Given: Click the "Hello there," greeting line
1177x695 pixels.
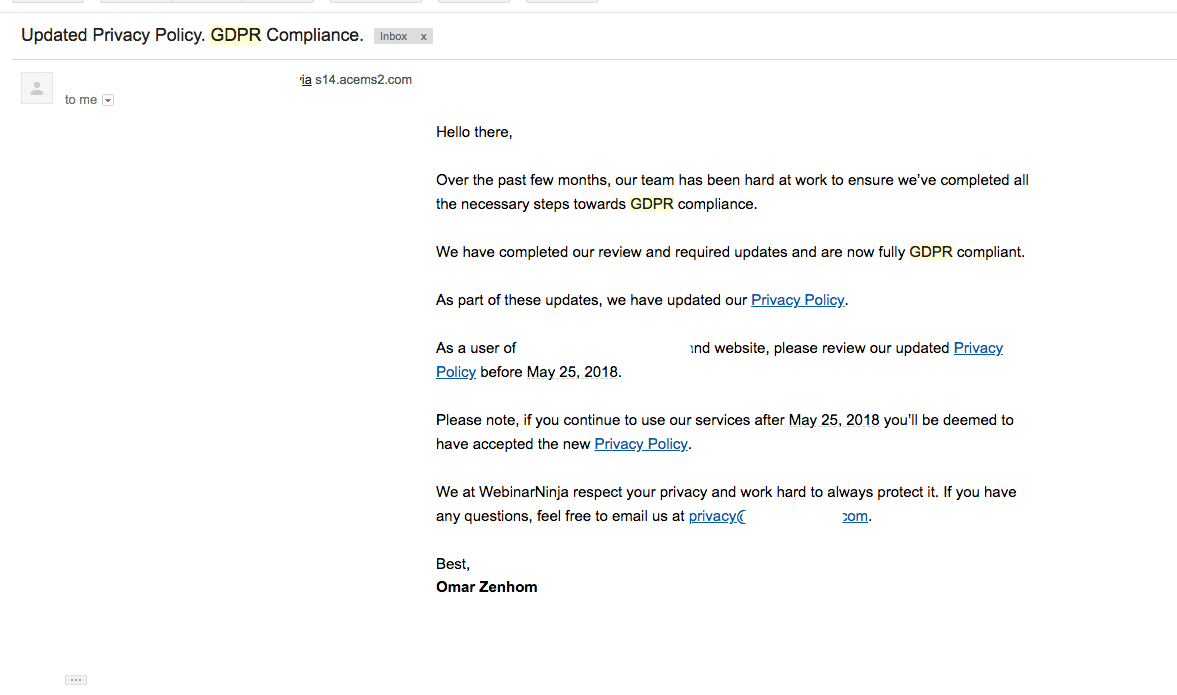Looking at the screenshot, I should [474, 132].
